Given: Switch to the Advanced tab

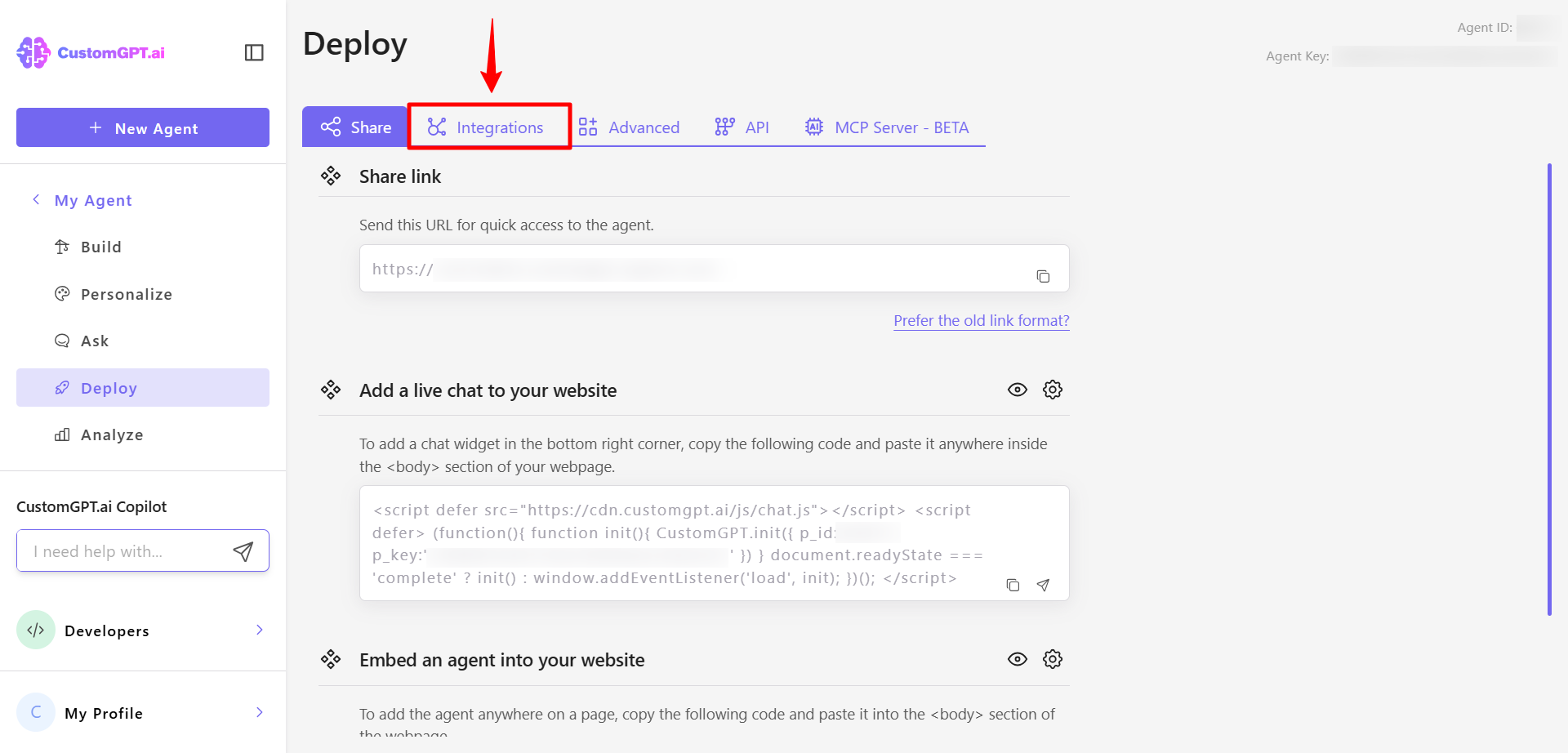Looking at the screenshot, I should coord(629,127).
